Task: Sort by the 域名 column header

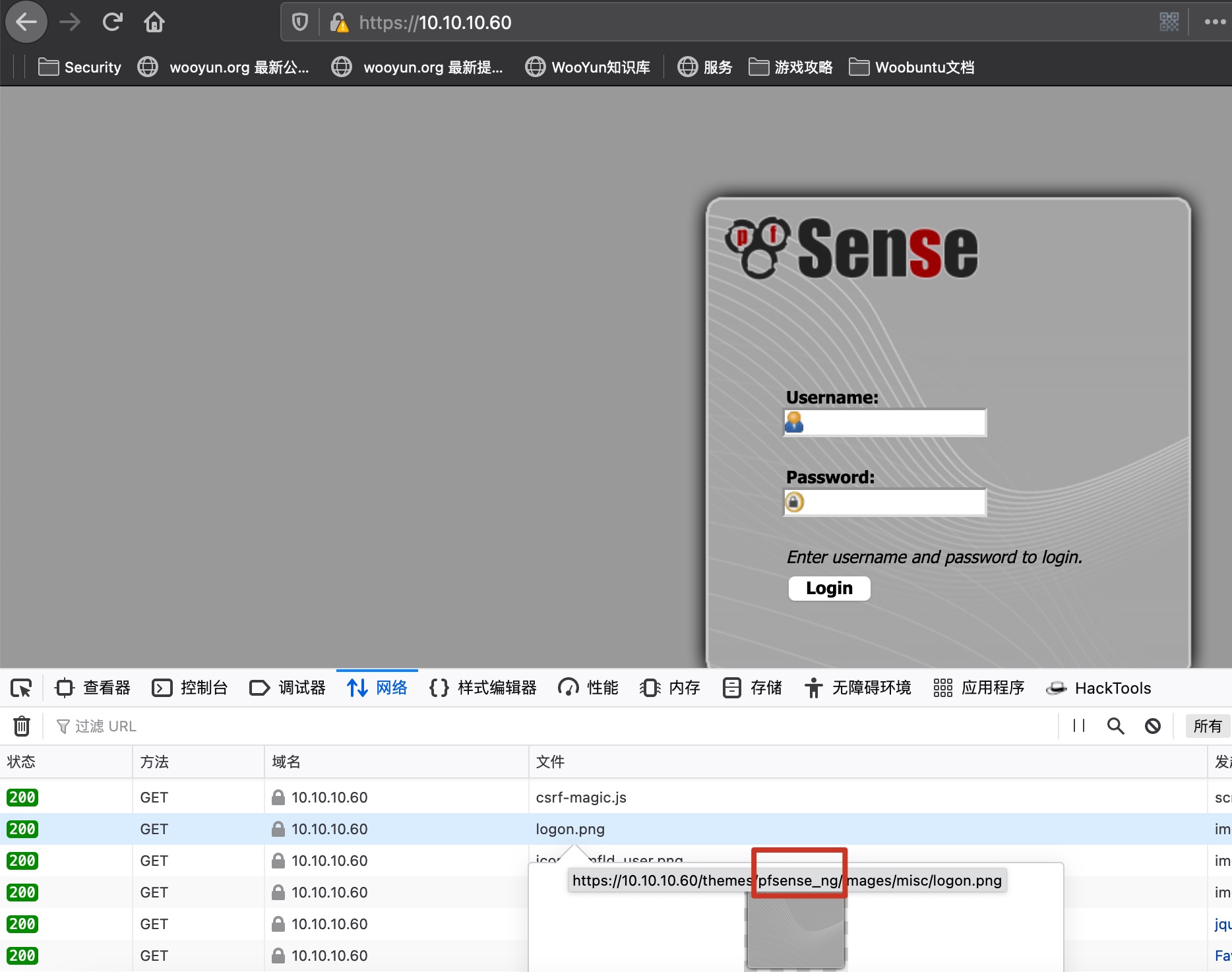Action: (x=396, y=762)
